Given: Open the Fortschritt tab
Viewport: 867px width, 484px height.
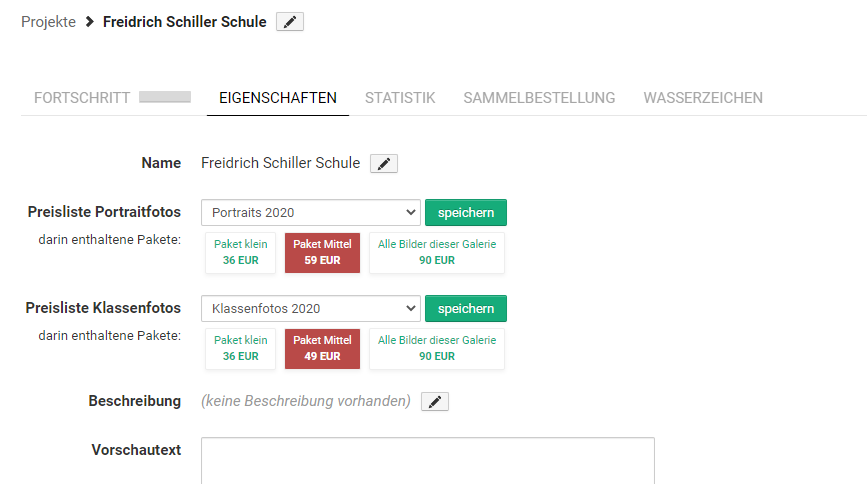Looking at the screenshot, I should (x=82, y=98).
